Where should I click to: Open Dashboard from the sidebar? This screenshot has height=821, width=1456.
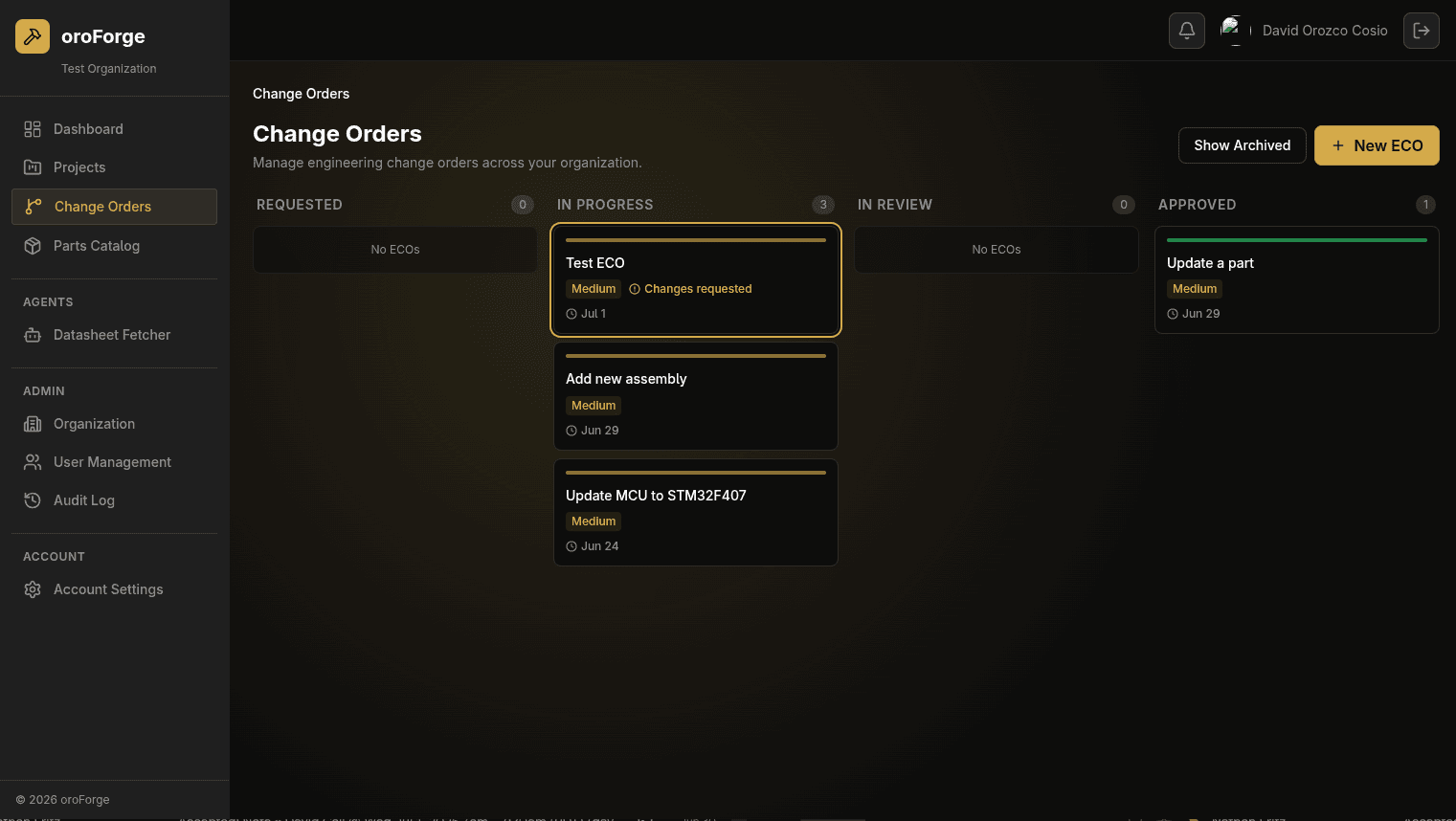[x=114, y=129]
